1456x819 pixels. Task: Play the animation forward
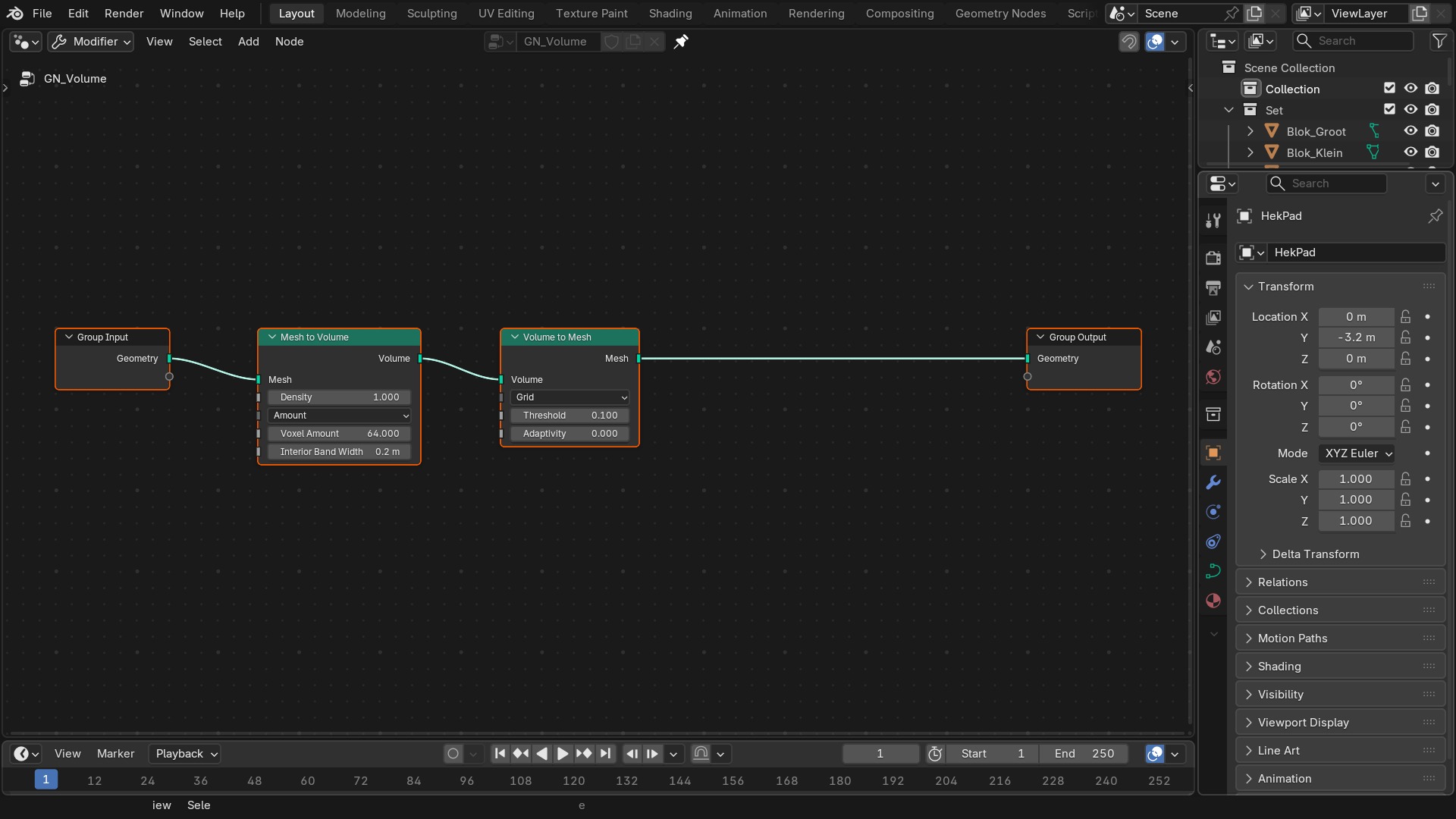(563, 753)
